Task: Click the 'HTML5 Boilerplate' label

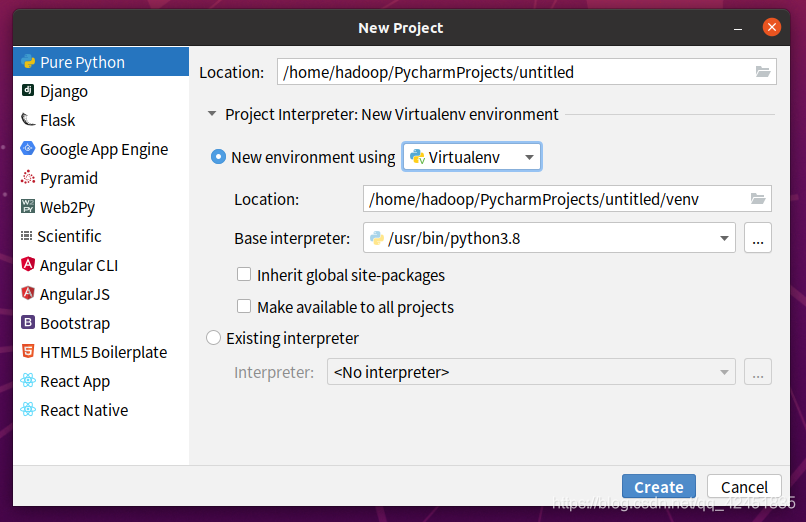Action: (x=103, y=352)
